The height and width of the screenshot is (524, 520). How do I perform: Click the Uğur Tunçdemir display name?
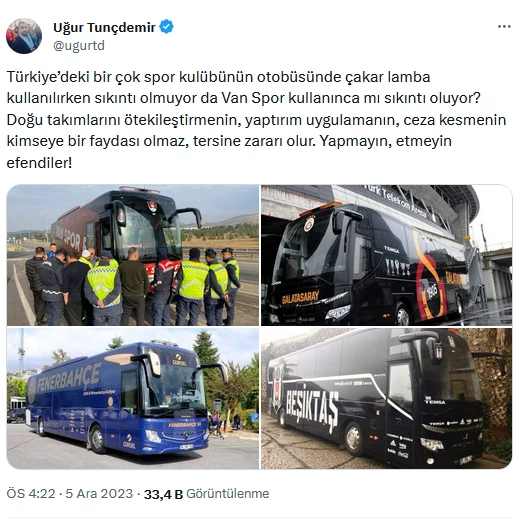(x=104, y=27)
